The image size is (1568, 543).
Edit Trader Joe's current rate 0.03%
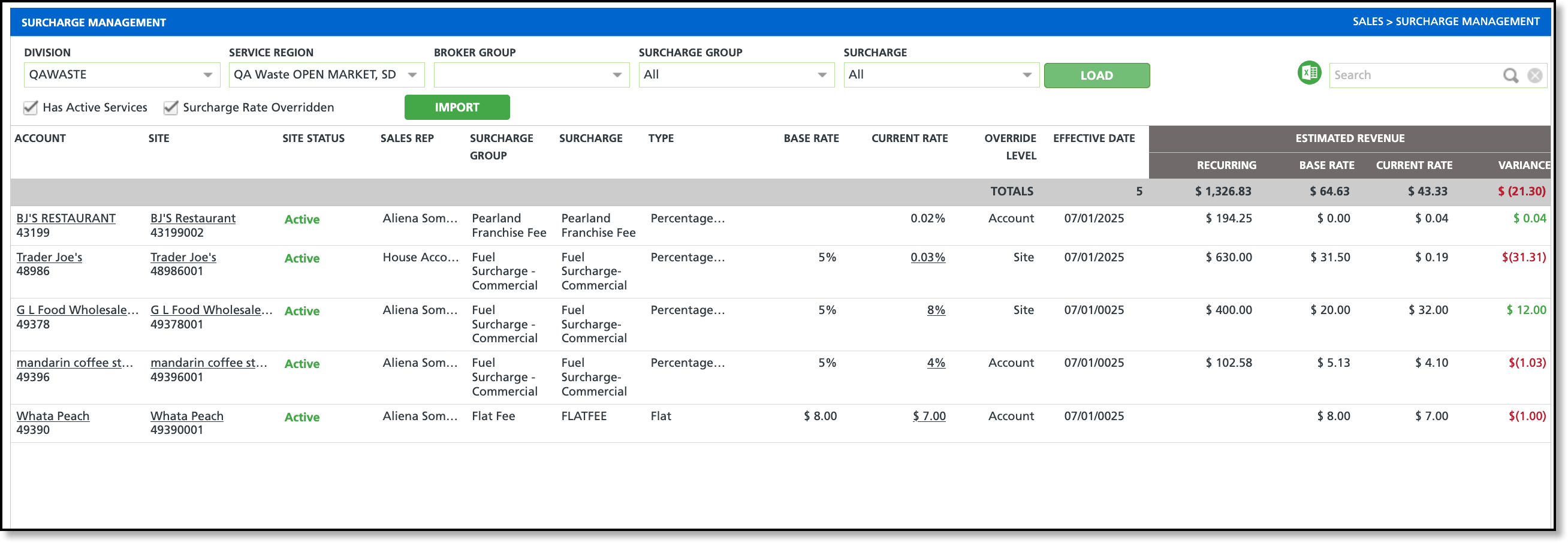point(928,258)
